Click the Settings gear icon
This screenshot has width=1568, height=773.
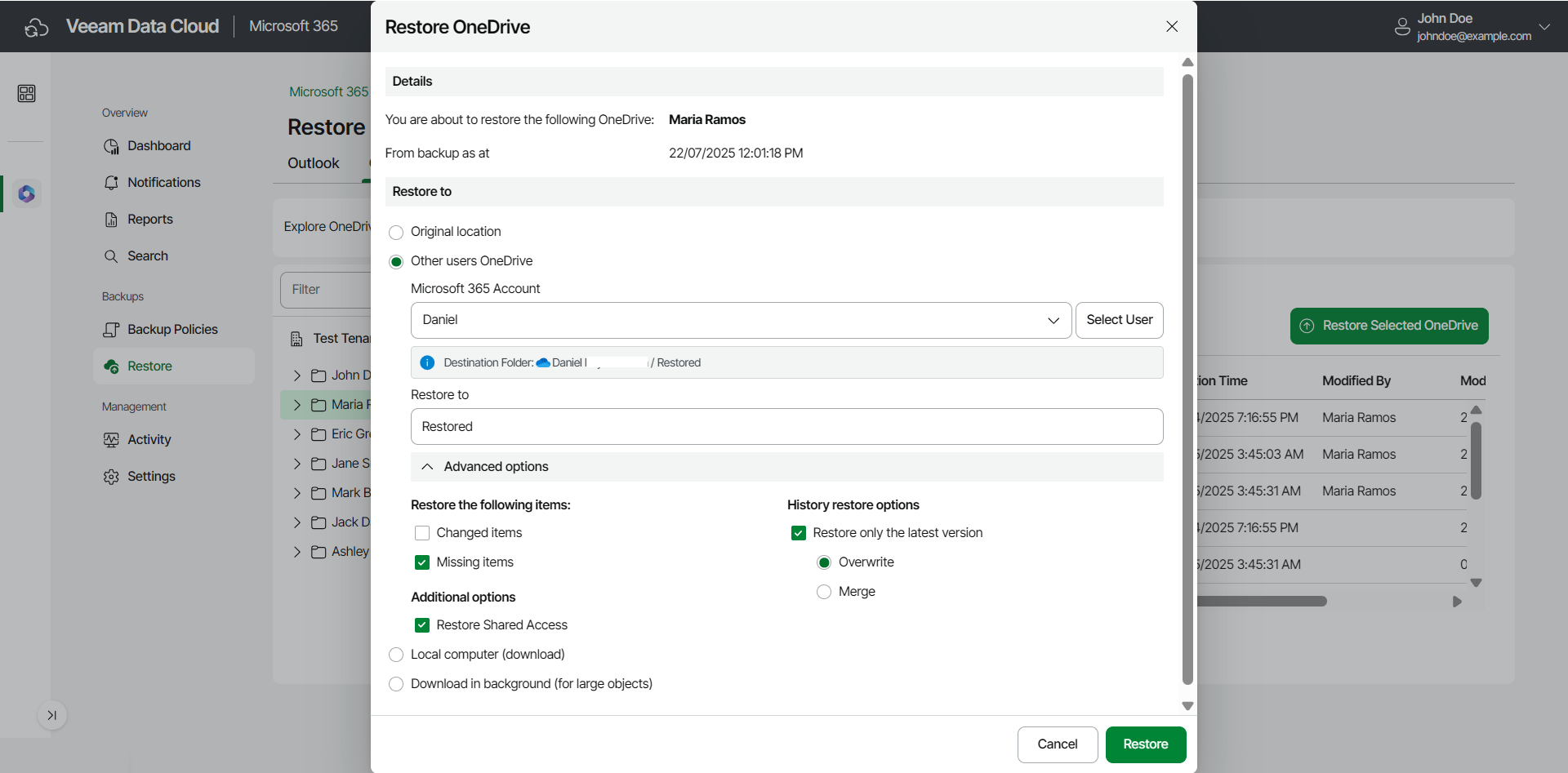pos(111,477)
